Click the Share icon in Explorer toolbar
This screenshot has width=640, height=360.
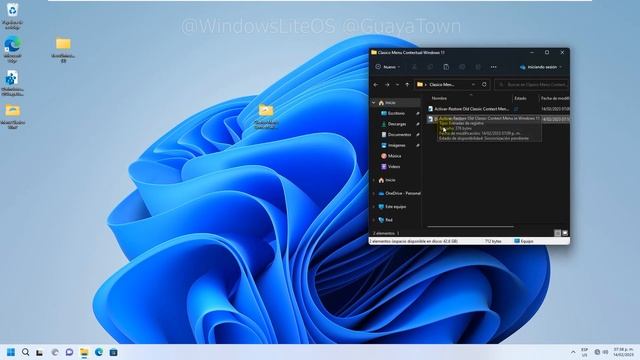(x=478, y=67)
